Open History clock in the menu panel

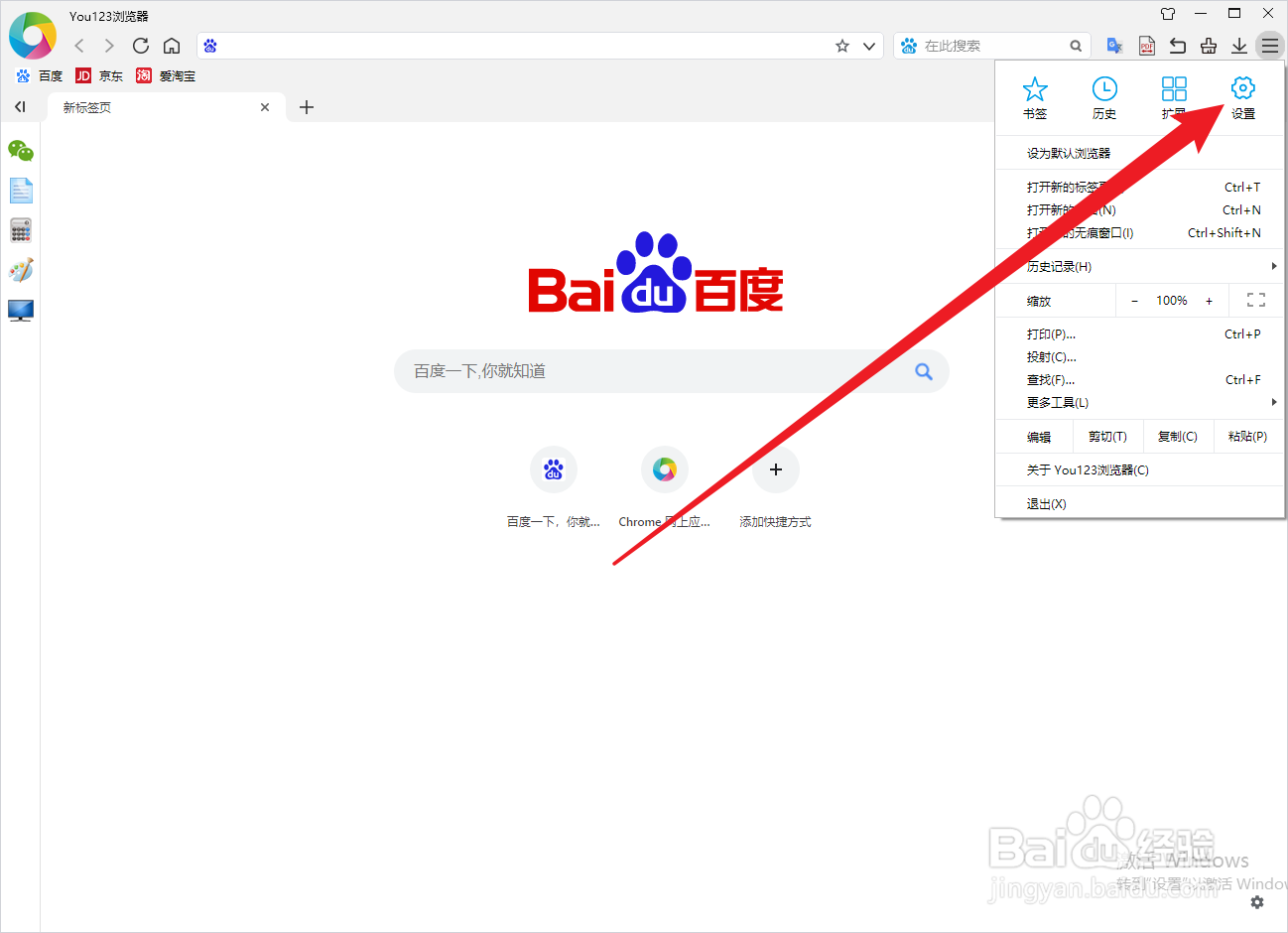pyautogui.click(x=1104, y=98)
